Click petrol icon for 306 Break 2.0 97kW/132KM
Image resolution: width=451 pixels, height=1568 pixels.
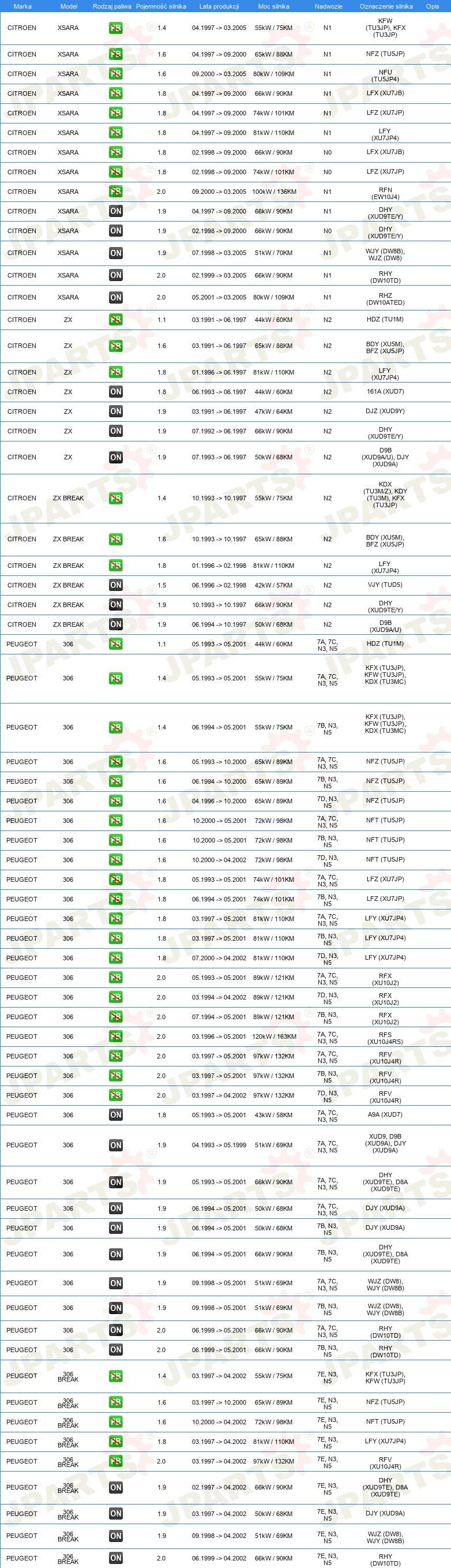pos(116,1461)
